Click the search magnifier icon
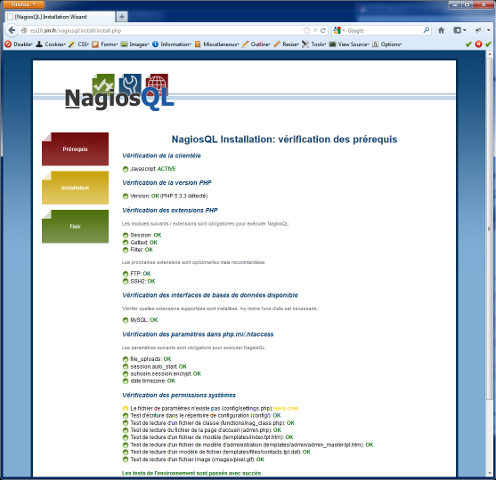 [426, 30]
